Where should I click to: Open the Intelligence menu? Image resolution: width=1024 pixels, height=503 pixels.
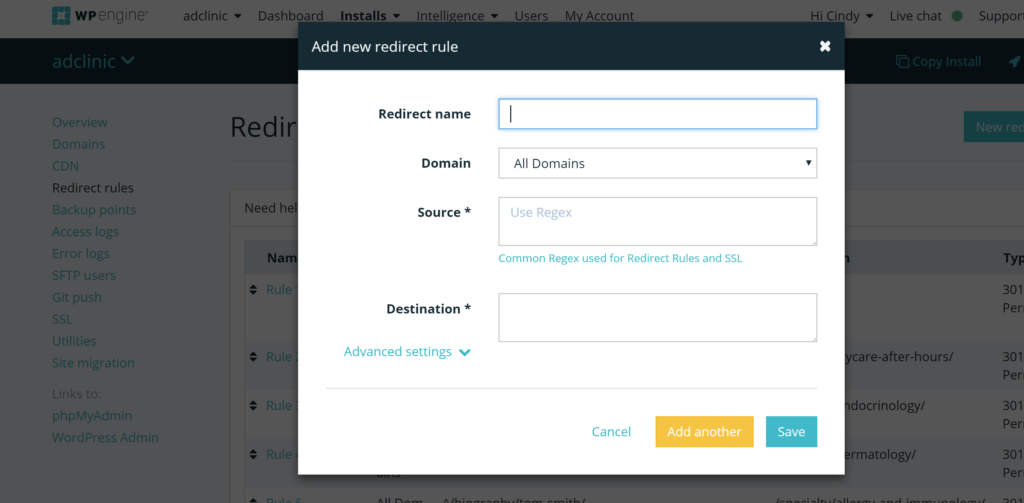pos(457,16)
